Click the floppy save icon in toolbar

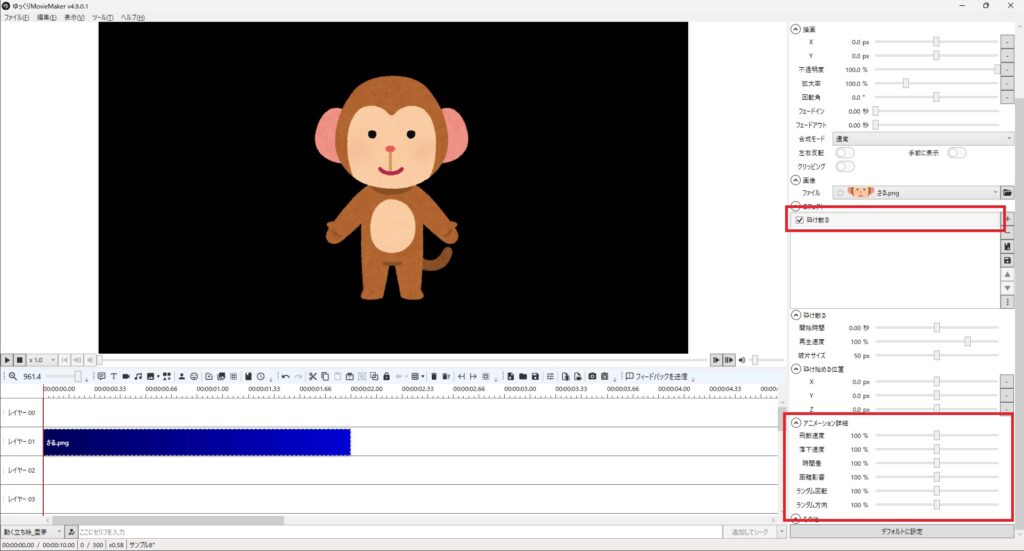(x=535, y=376)
